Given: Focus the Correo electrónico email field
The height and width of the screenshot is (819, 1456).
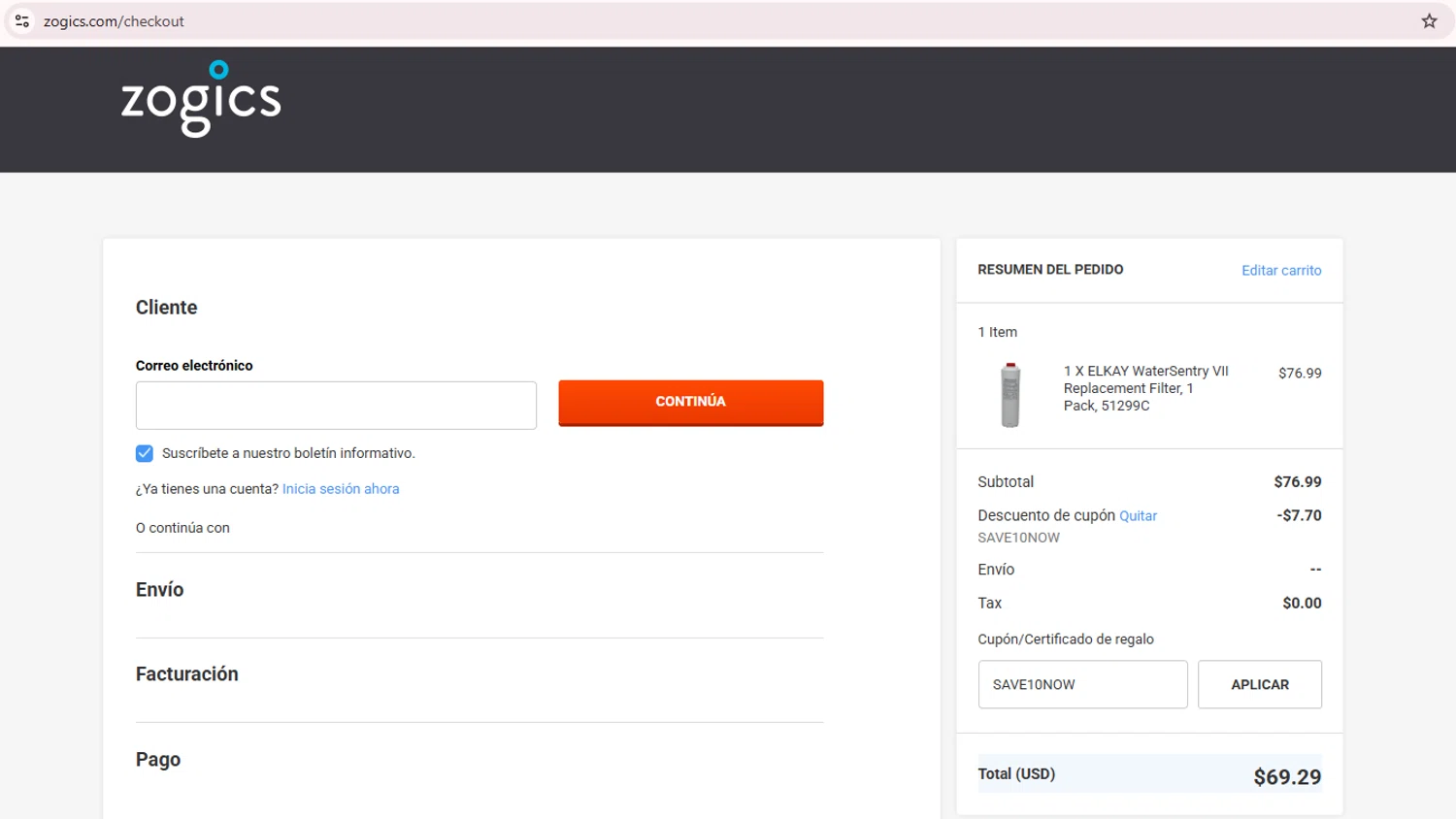Looking at the screenshot, I should [x=336, y=406].
